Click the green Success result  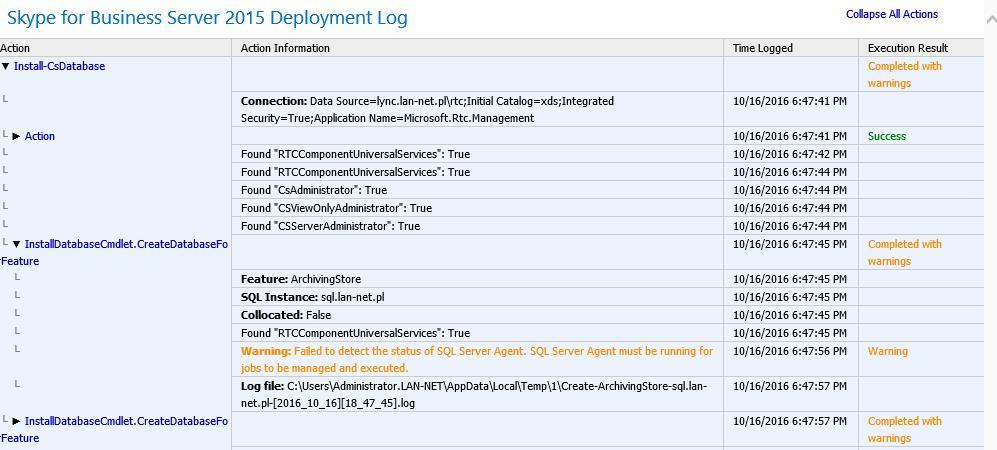click(x=887, y=136)
